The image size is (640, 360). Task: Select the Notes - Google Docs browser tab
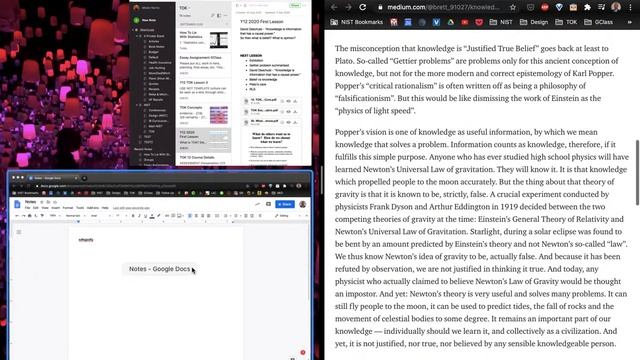pyautogui.click(x=52, y=178)
